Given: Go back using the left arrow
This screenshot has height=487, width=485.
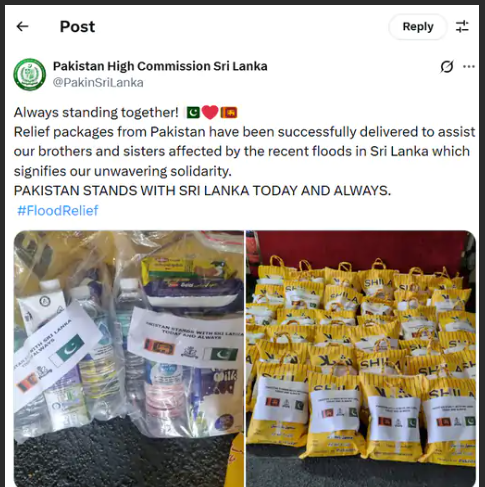Looking at the screenshot, I should (x=22, y=26).
